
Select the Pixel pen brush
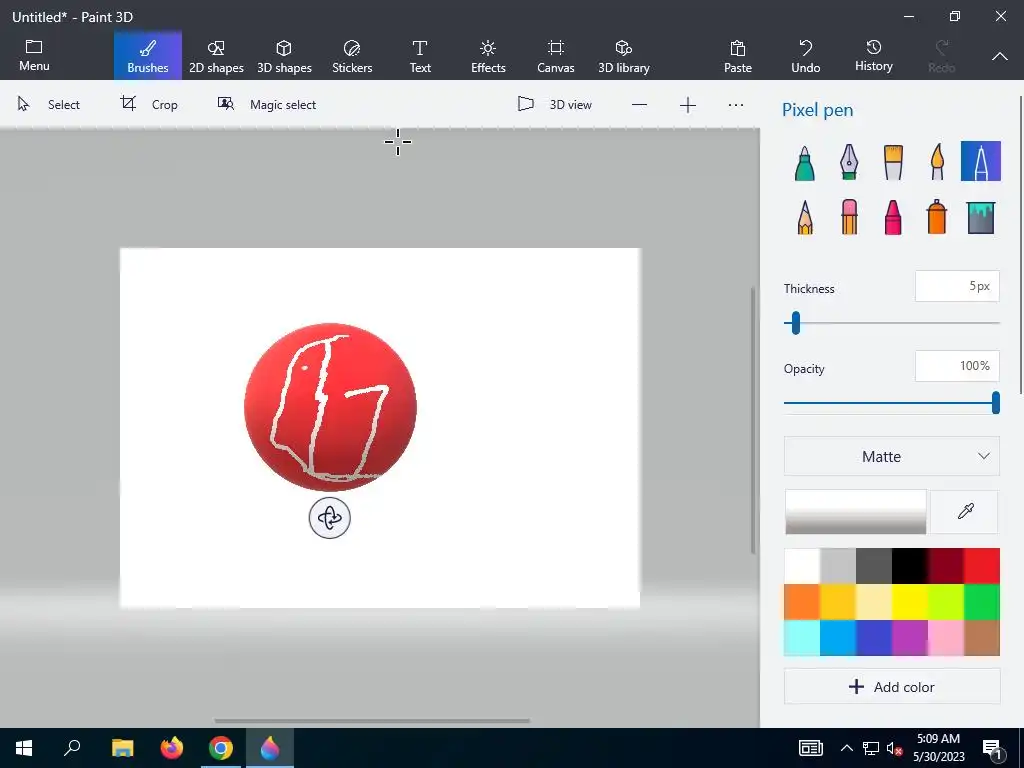(x=980, y=161)
